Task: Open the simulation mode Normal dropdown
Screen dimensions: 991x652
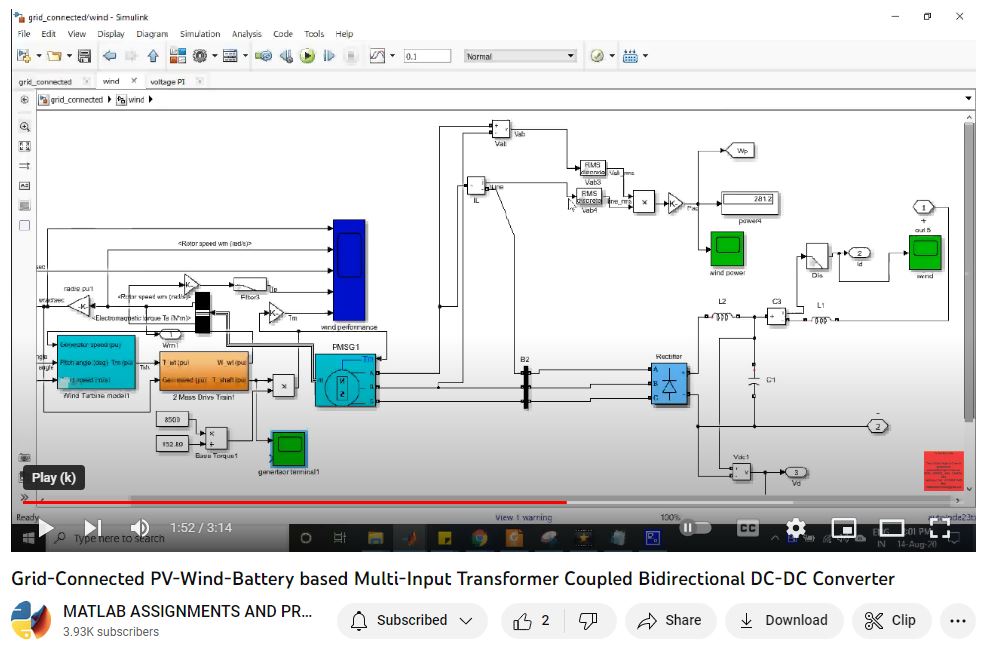Action: point(521,56)
